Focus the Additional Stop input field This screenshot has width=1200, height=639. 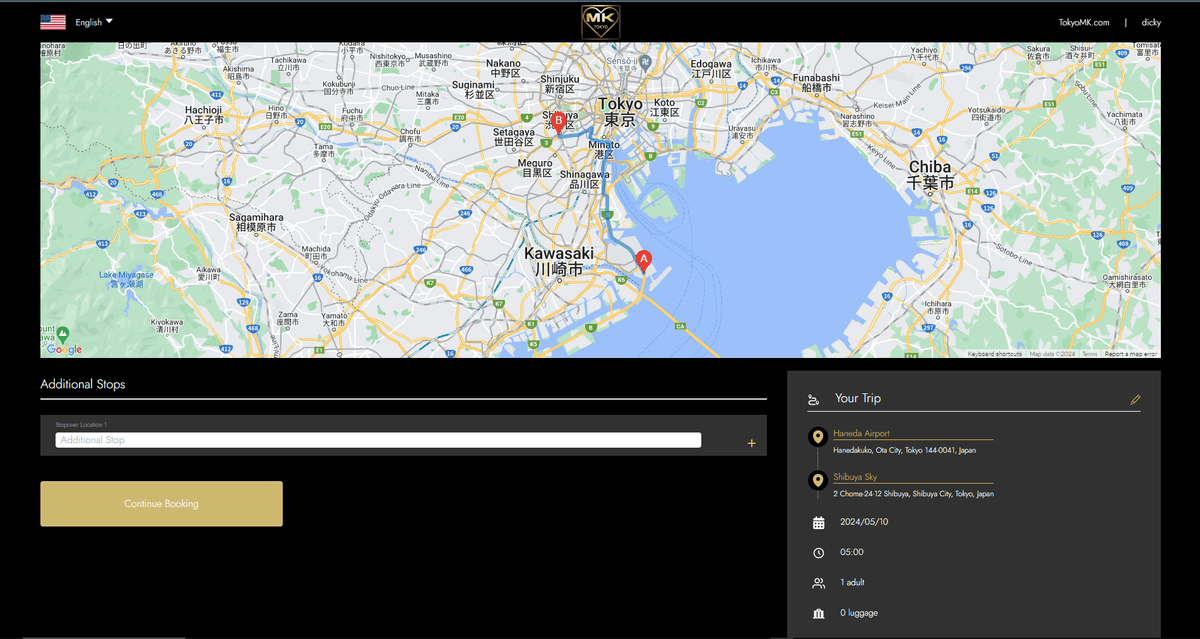(x=378, y=440)
